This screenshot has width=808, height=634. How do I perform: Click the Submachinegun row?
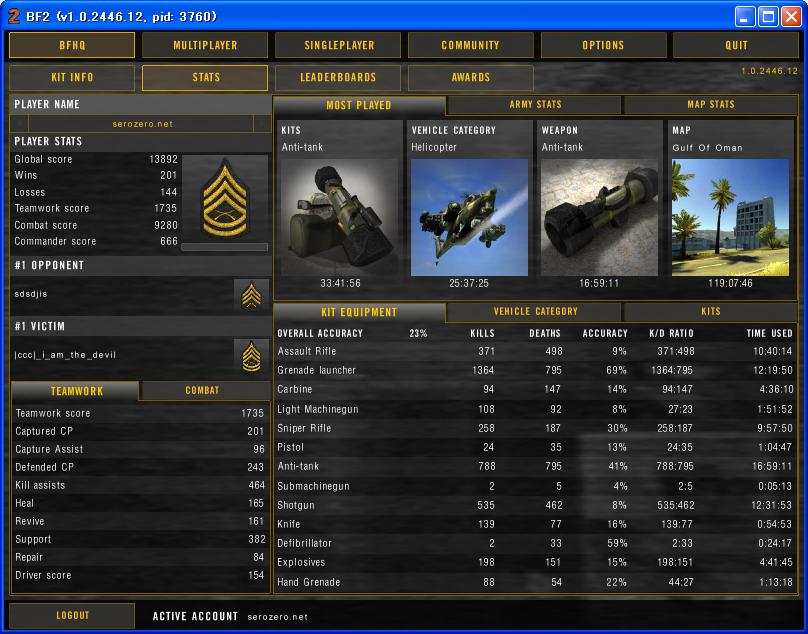[x=535, y=486]
